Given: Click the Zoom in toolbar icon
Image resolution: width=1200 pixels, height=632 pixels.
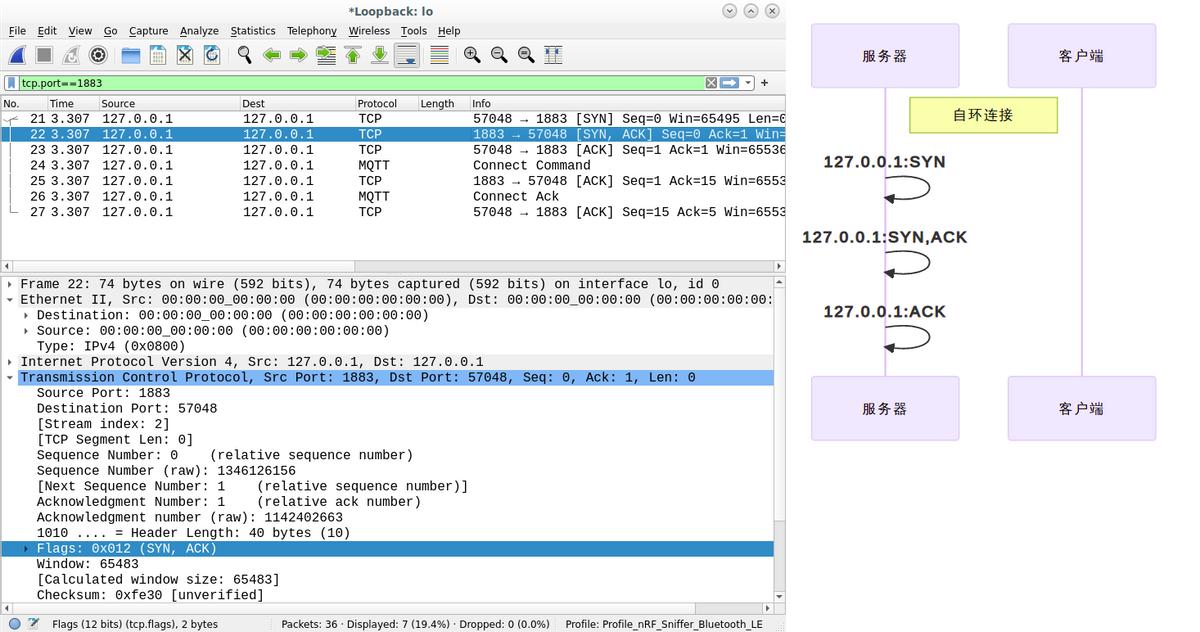Looking at the screenshot, I should (x=470, y=55).
